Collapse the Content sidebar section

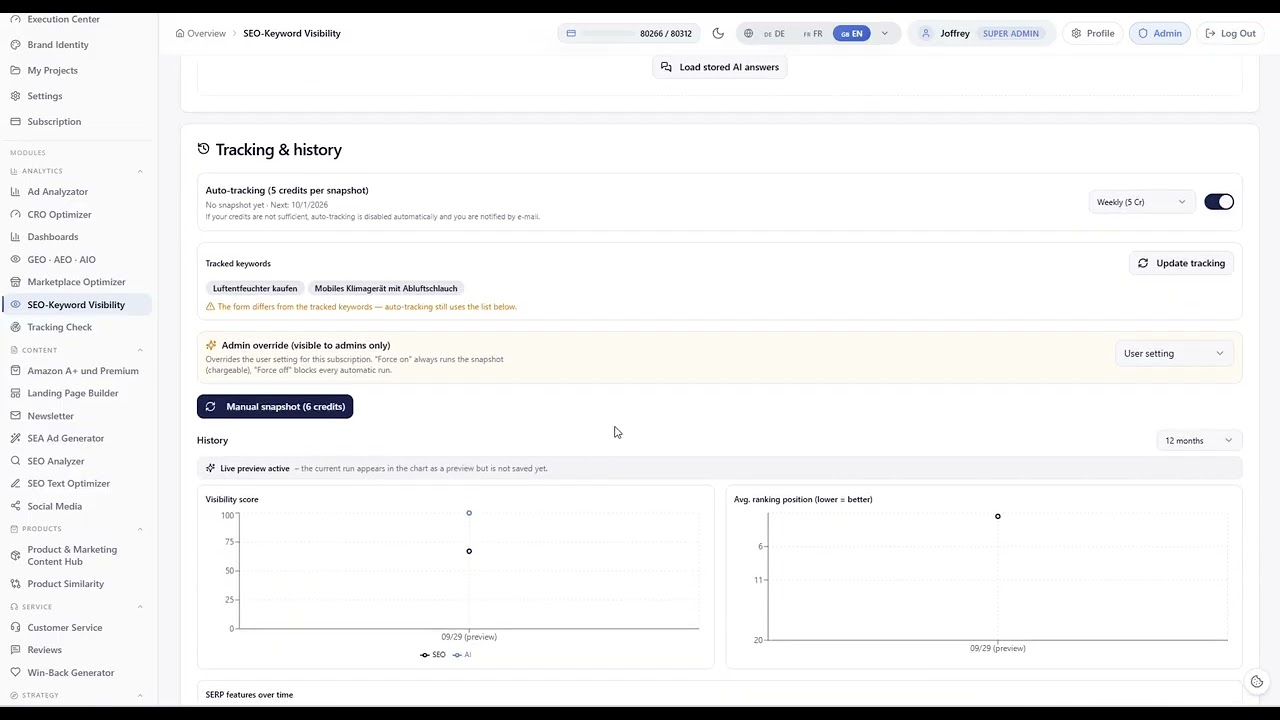140,350
